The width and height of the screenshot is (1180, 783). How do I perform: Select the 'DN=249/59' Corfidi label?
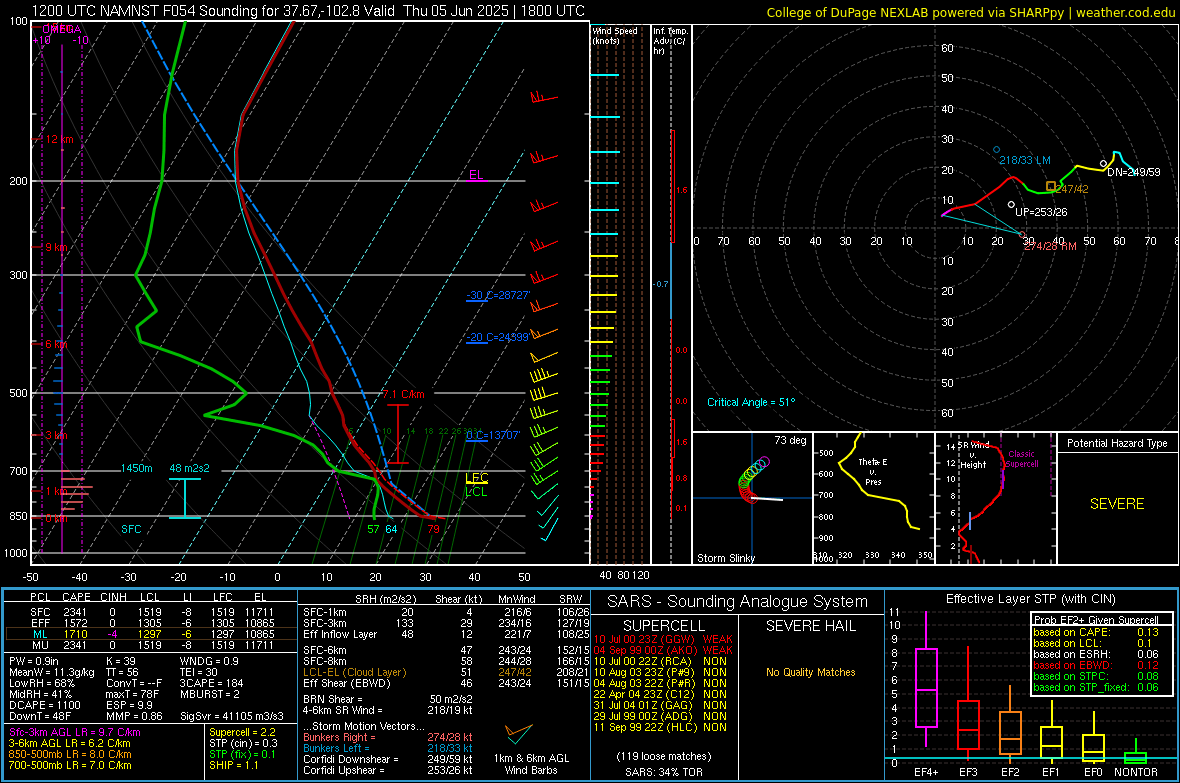[x=1134, y=172]
